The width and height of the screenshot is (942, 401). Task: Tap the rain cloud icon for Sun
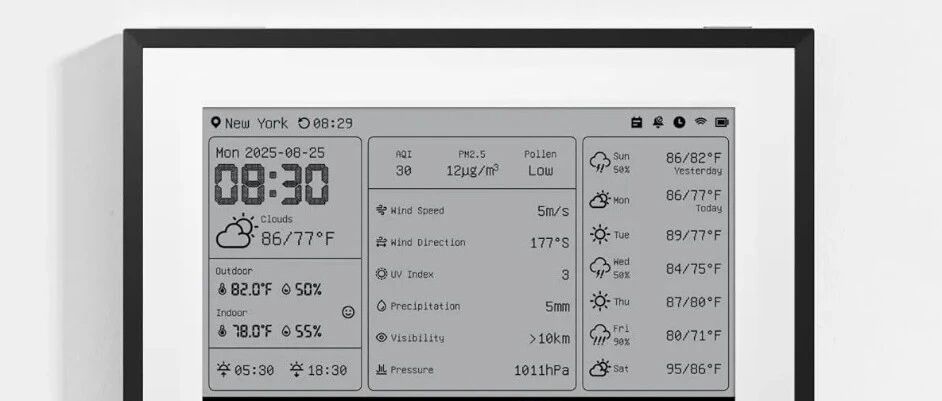[x=600, y=162]
